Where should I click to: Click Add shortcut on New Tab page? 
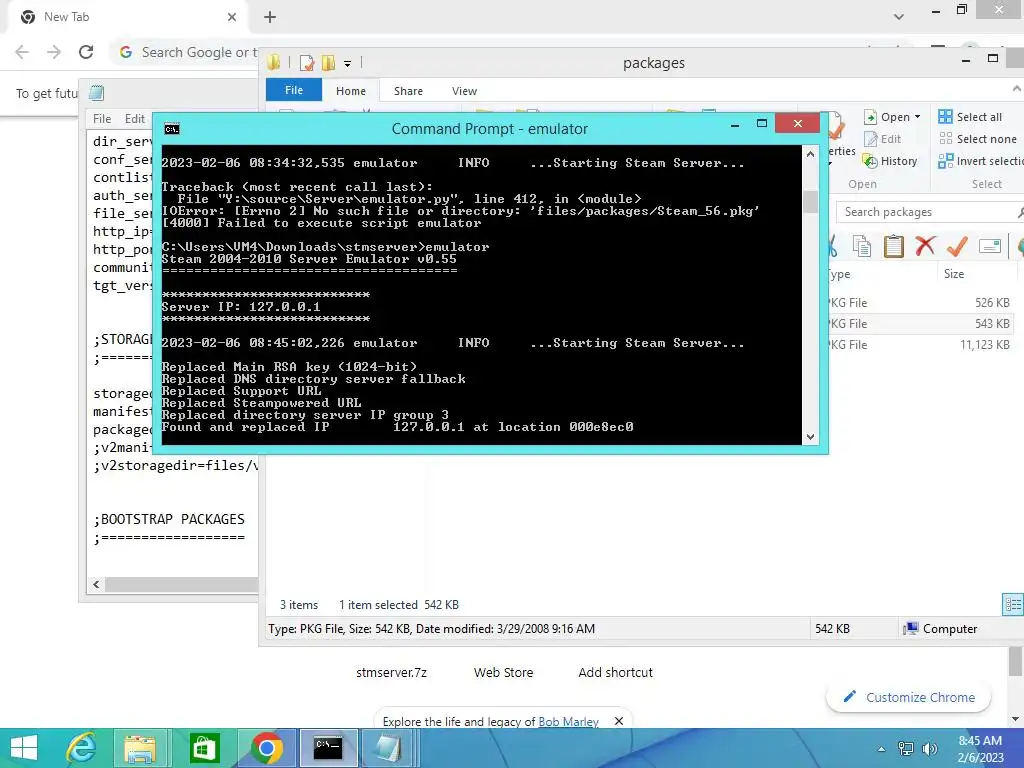[x=615, y=672]
